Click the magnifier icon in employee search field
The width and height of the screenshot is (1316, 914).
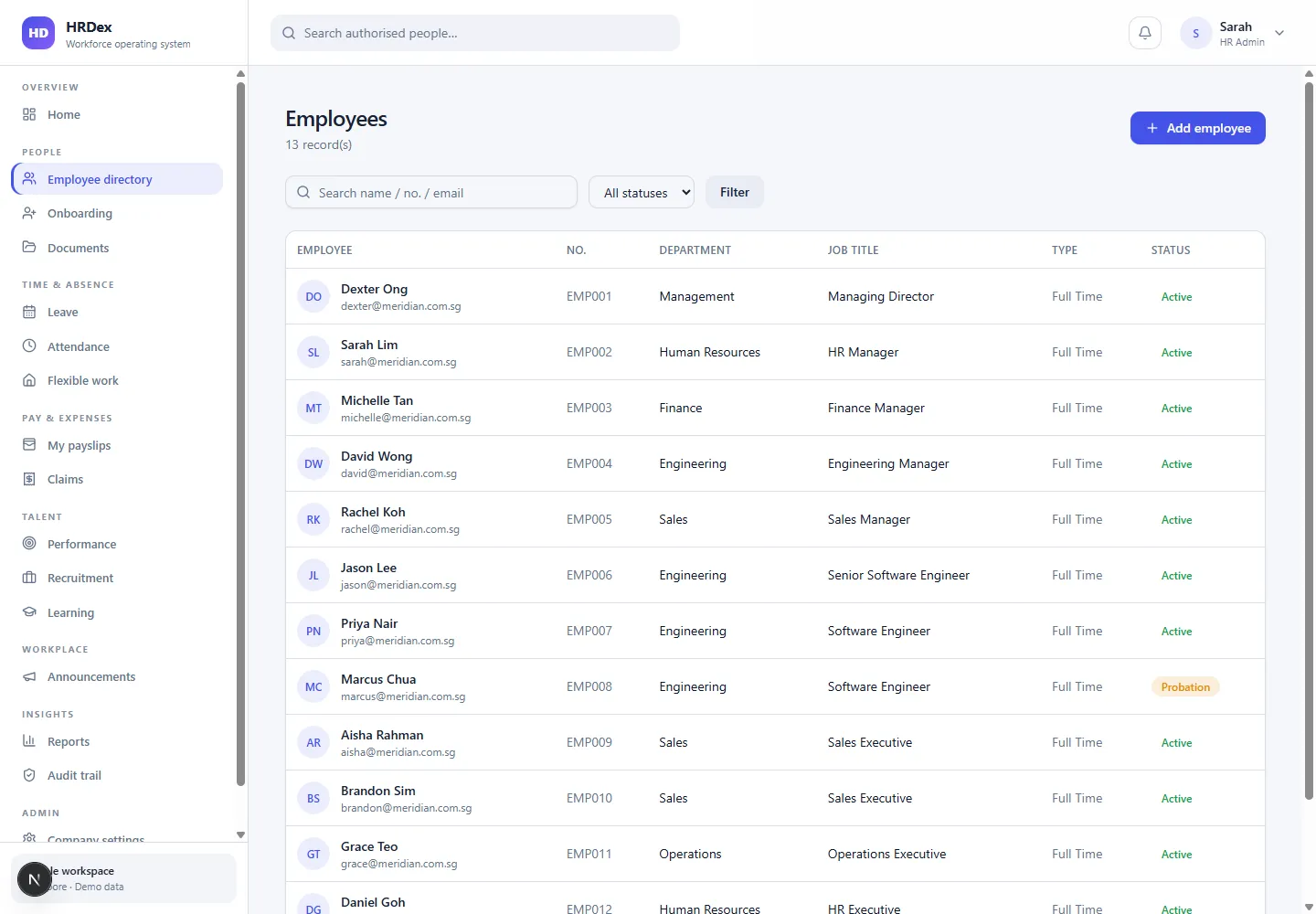303,193
